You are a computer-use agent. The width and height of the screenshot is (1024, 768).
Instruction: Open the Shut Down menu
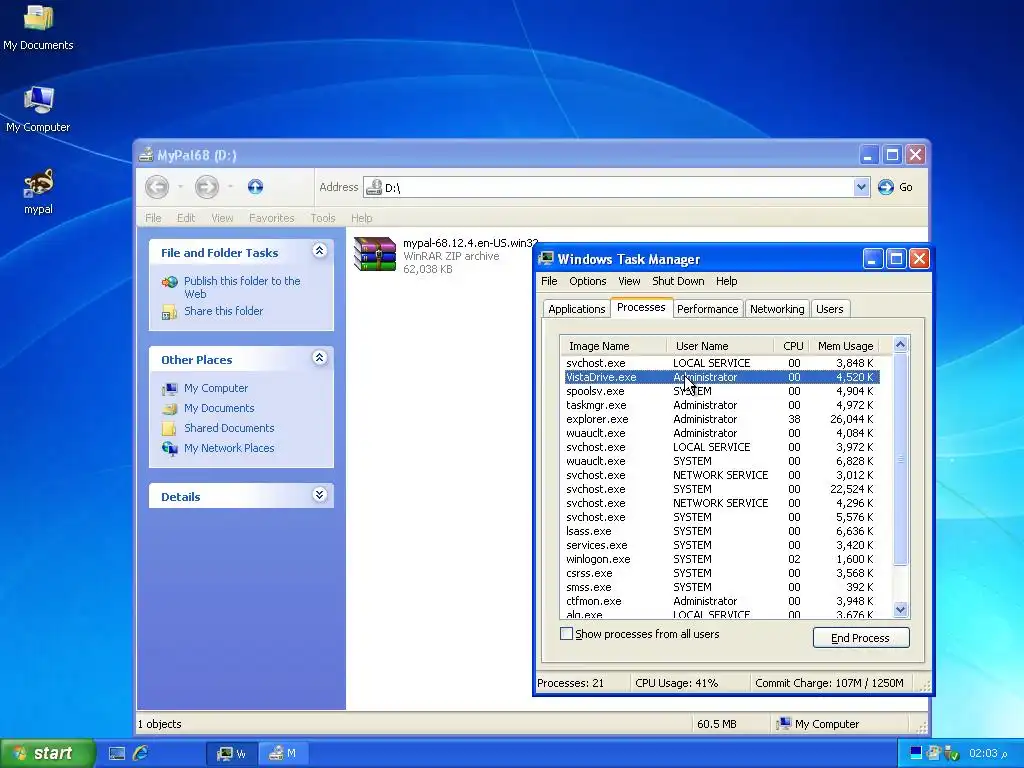pyautogui.click(x=678, y=281)
